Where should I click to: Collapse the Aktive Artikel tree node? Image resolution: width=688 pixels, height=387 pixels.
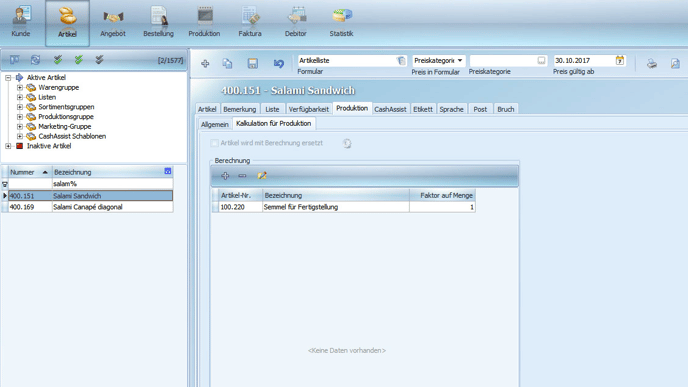[8, 78]
